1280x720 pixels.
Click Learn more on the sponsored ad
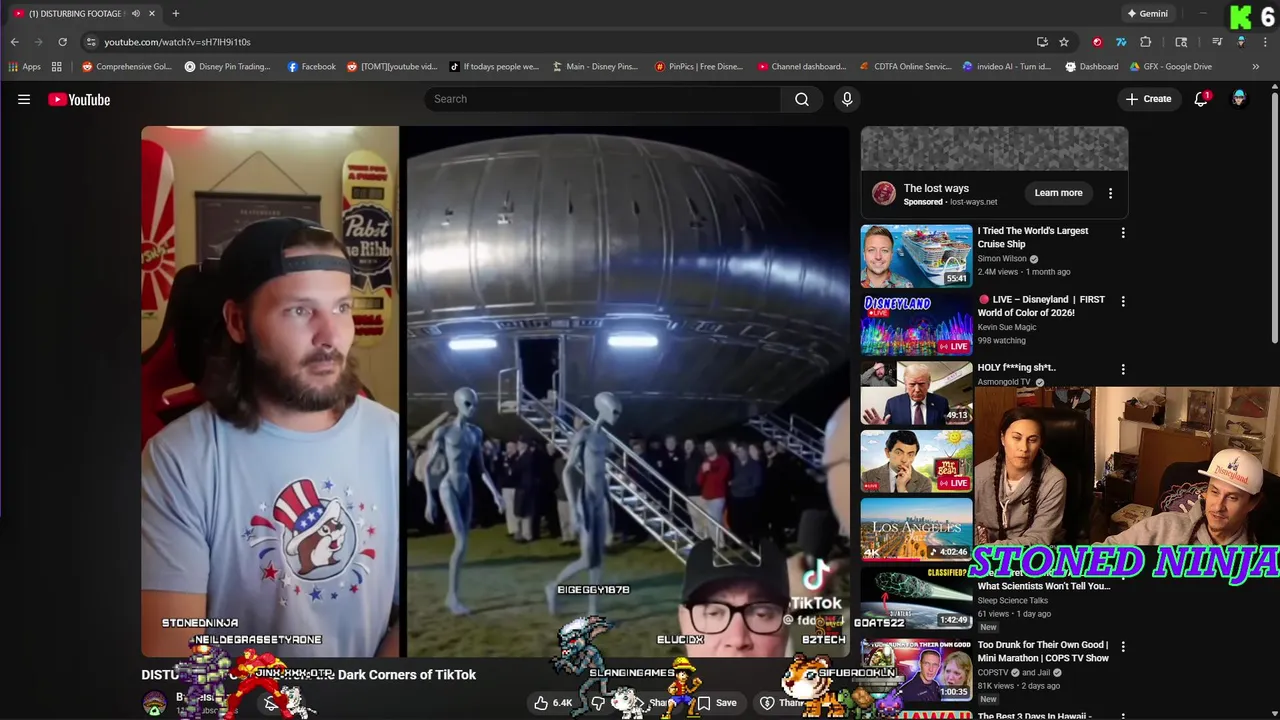pyautogui.click(x=1058, y=193)
